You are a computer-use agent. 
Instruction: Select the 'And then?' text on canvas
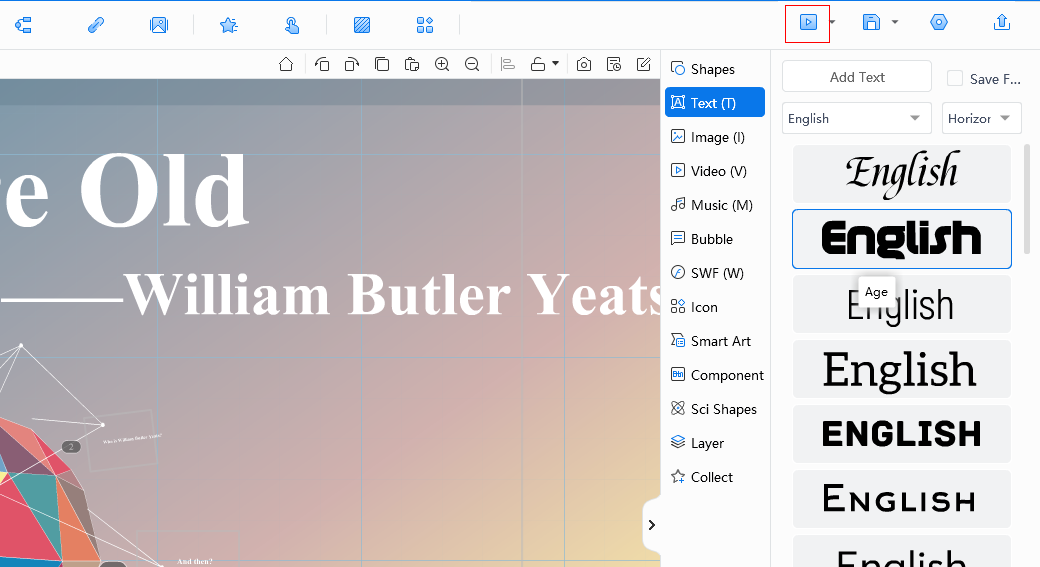194,561
